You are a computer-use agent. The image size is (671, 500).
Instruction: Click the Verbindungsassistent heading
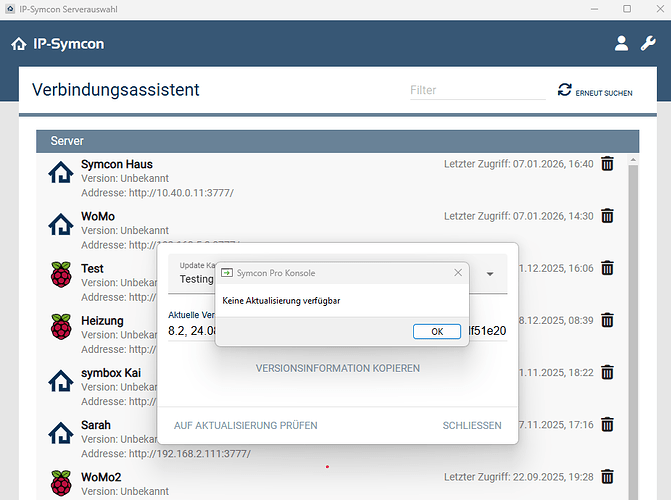[116, 90]
